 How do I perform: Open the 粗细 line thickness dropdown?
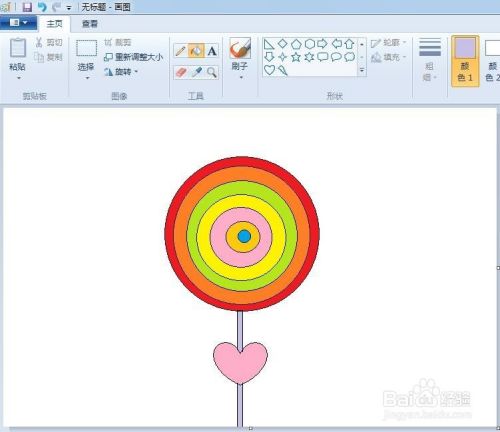tap(430, 60)
